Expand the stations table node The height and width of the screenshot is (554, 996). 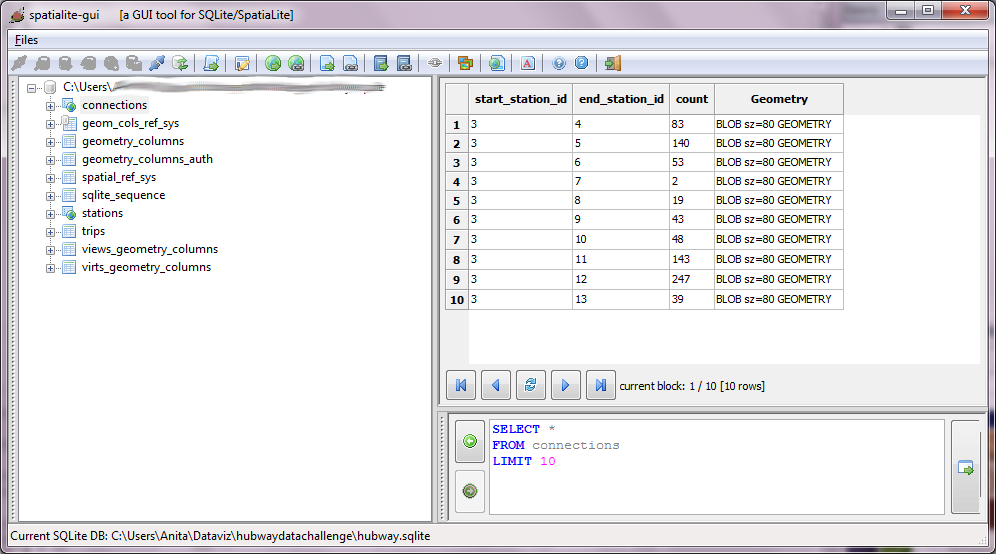coord(50,214)
